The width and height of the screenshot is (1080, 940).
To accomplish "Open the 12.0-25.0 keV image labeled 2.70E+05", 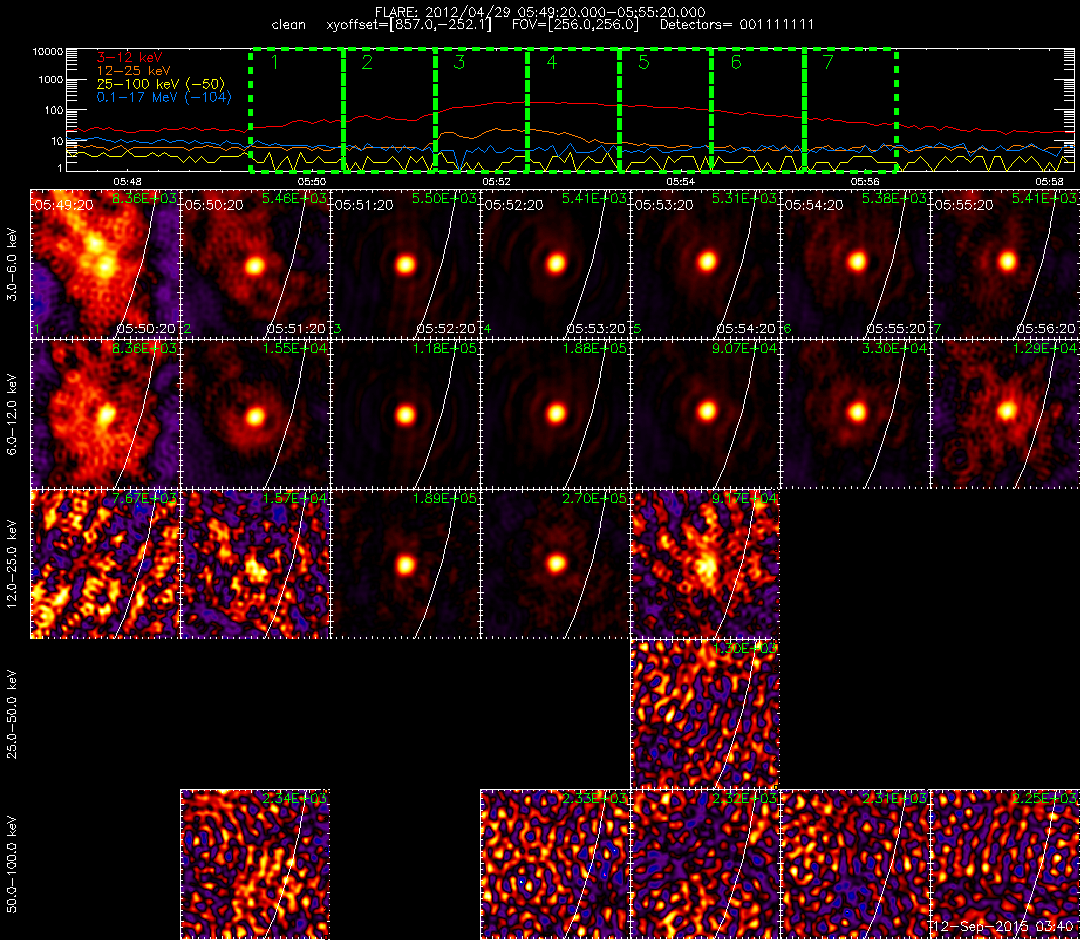I will click(555, 565).
